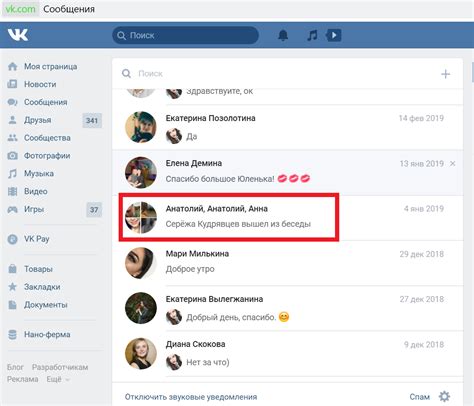
Task: Open Музыка in sidebar
Action: tap(39, 173)
